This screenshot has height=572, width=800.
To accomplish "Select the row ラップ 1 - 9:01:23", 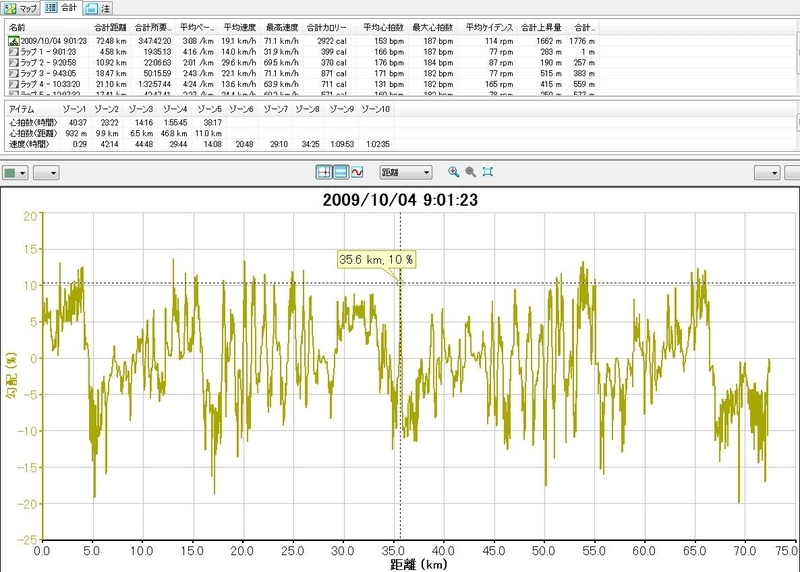I will tap(302, 52).
